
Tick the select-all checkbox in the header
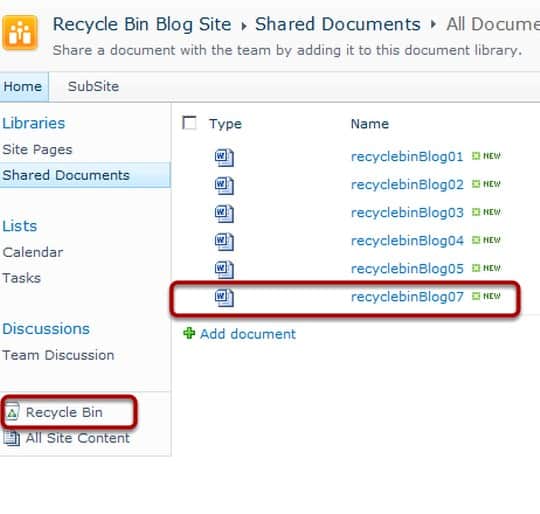(x=189, y=123)
